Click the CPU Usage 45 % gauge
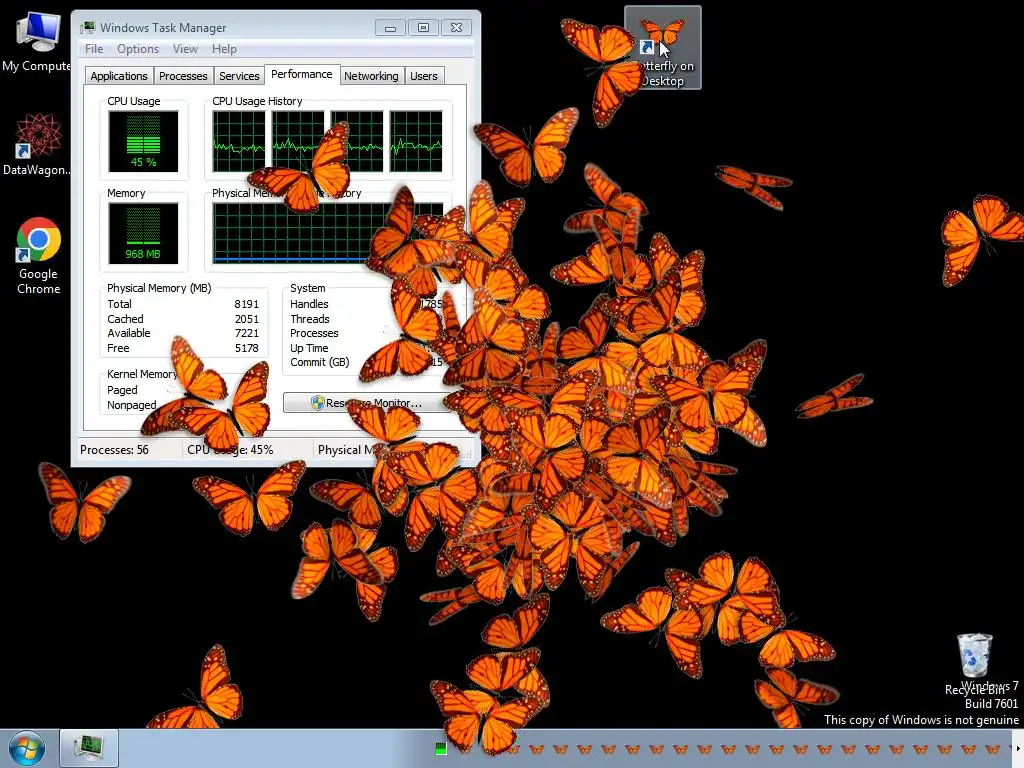 click(x=143, y=141)
